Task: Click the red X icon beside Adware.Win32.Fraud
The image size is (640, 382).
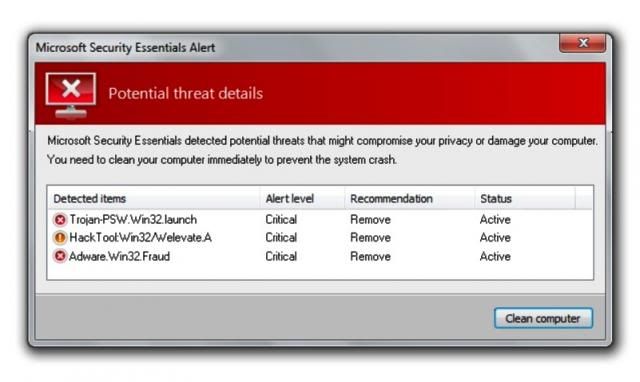Action: tap(60, 256)
